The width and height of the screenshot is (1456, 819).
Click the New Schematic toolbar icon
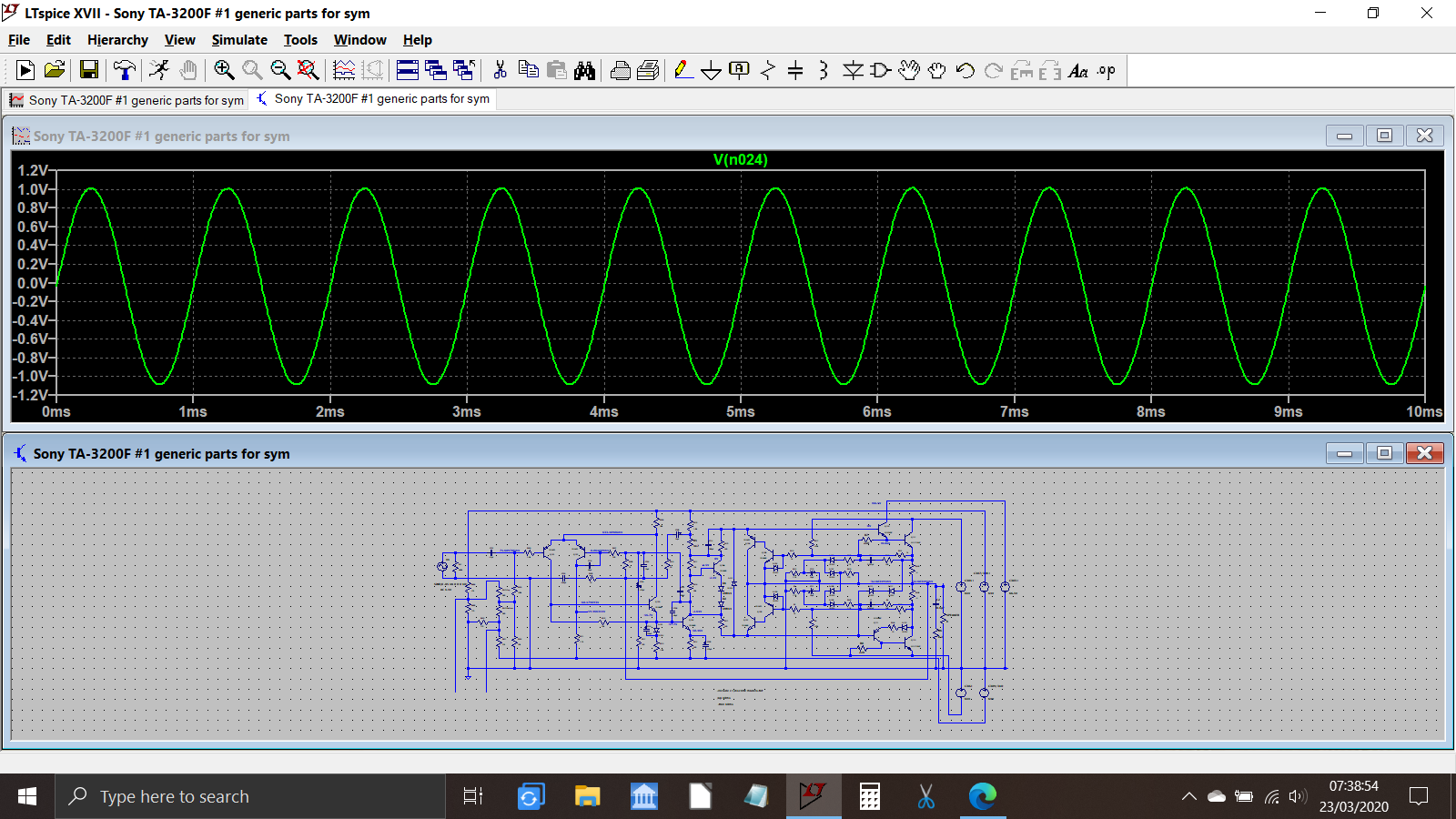click(25, 70)
